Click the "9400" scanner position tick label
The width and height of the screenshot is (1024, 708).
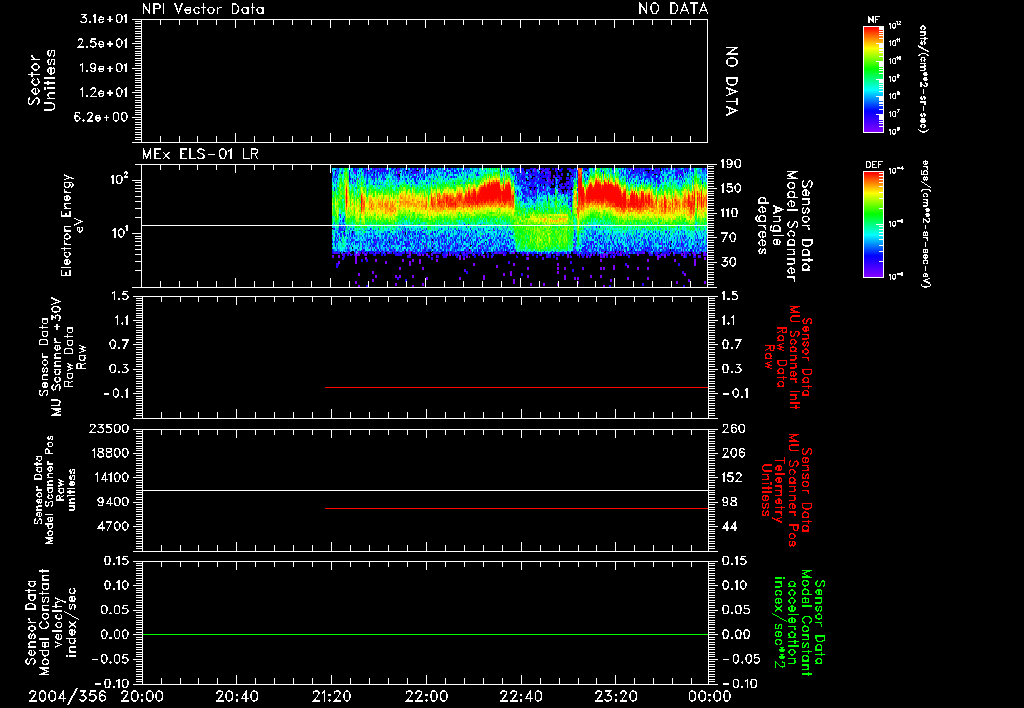tap(113, 502)
